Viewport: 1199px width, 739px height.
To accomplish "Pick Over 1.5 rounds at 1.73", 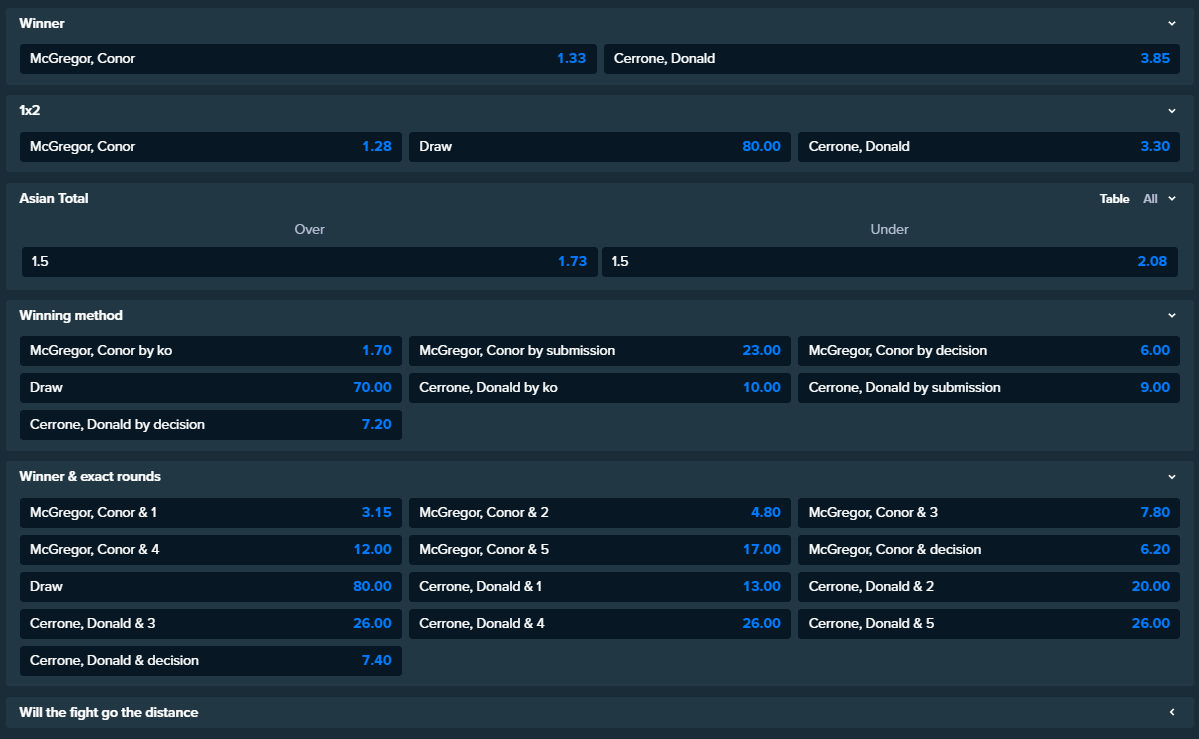I will (310, 262).
